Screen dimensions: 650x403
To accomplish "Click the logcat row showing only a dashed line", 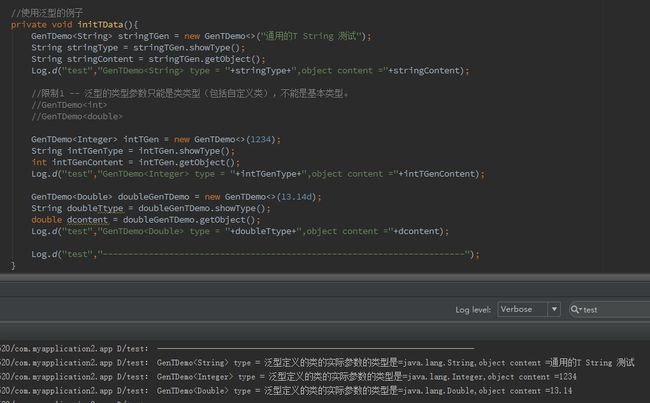I will [x=237, y=349].
